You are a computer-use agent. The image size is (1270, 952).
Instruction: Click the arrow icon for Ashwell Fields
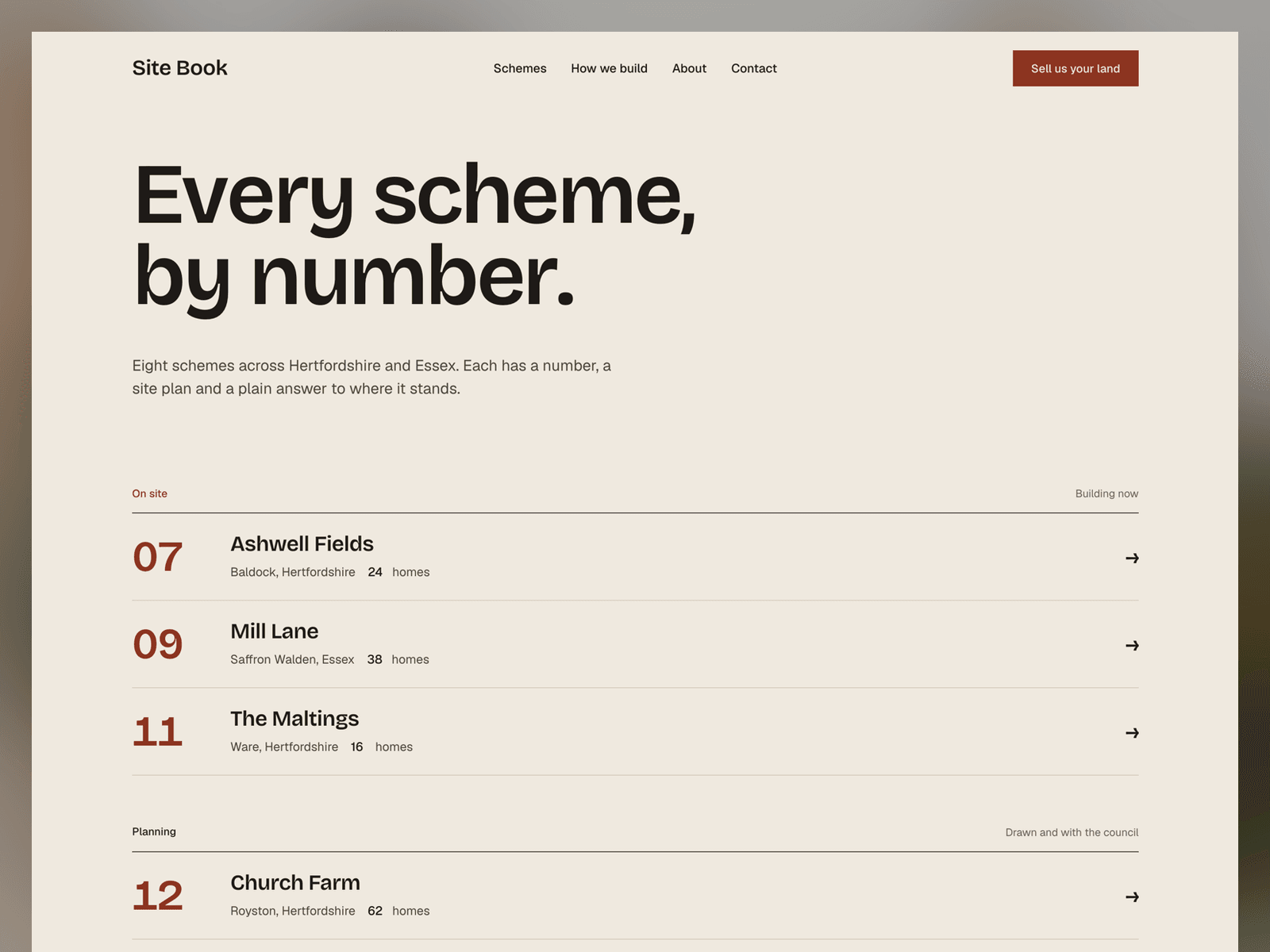click(x=1132, y=559)
